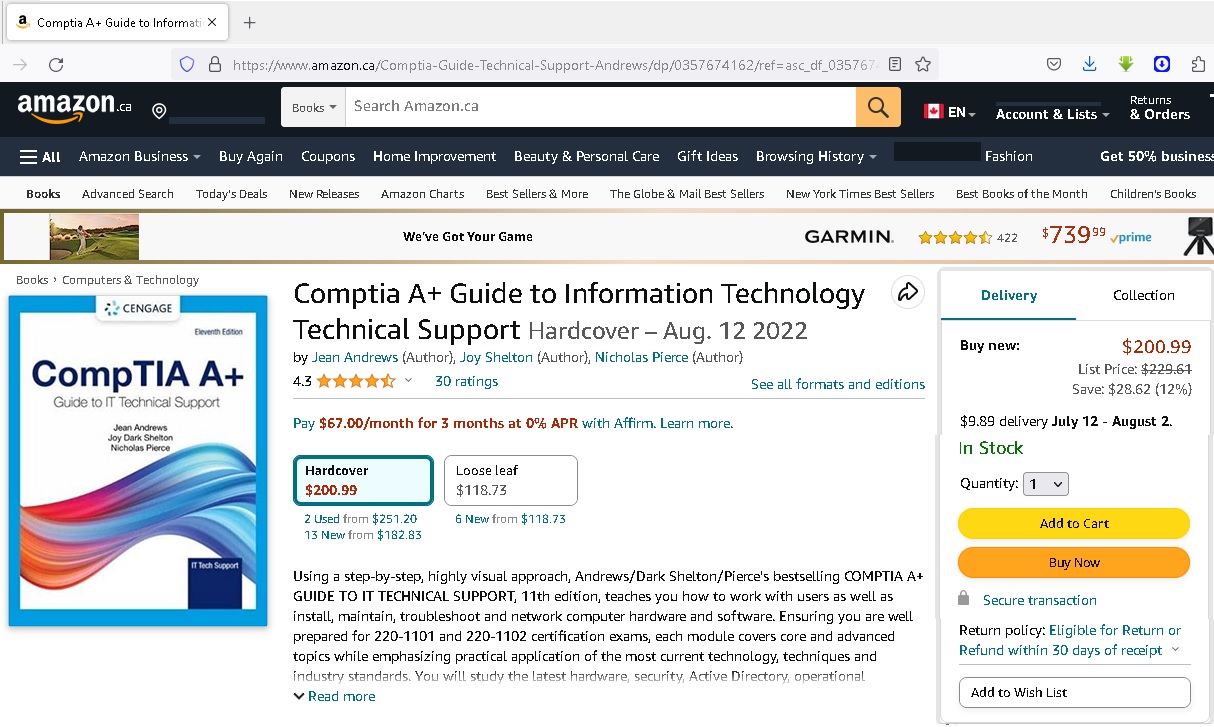Click the Amazon search magnifier button
Image resolution: width=1214 pixels, height=727 pixels.
pyautogui.click(x=878, y=107)
